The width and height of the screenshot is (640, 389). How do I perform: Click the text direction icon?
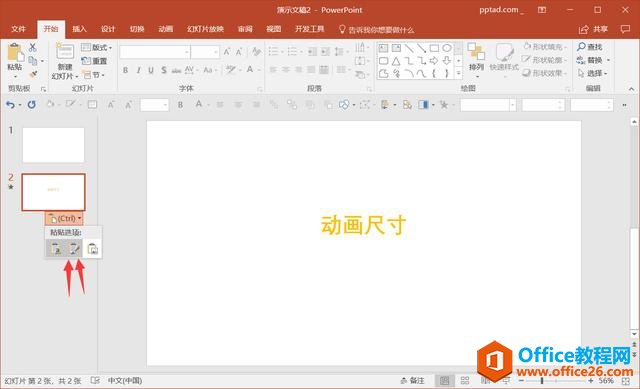point(360,48)
